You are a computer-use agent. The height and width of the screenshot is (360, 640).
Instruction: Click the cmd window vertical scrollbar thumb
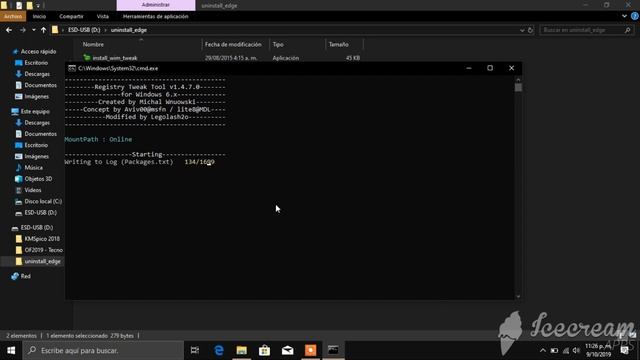[x=518, y=87]
